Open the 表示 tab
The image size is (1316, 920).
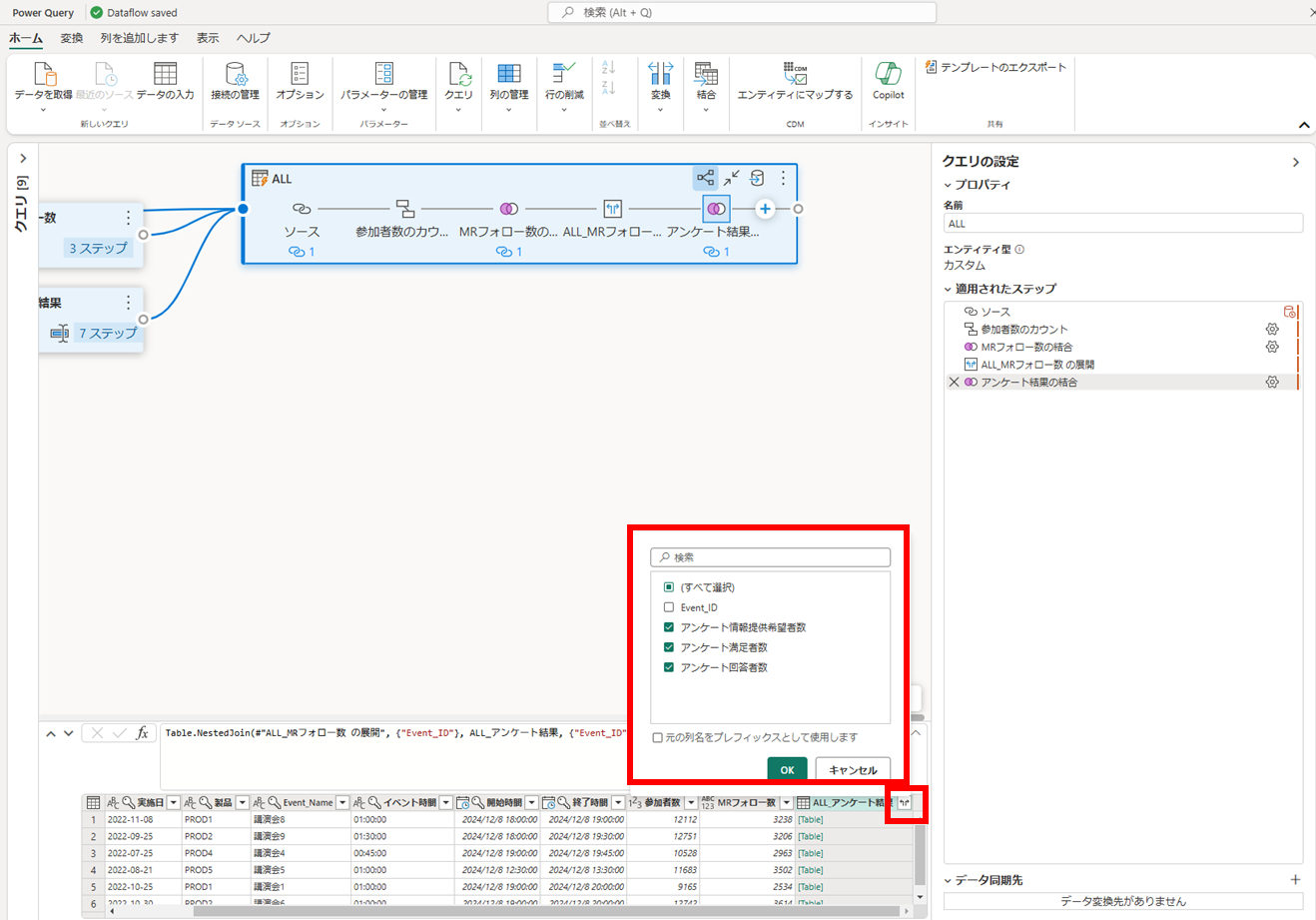208,38
